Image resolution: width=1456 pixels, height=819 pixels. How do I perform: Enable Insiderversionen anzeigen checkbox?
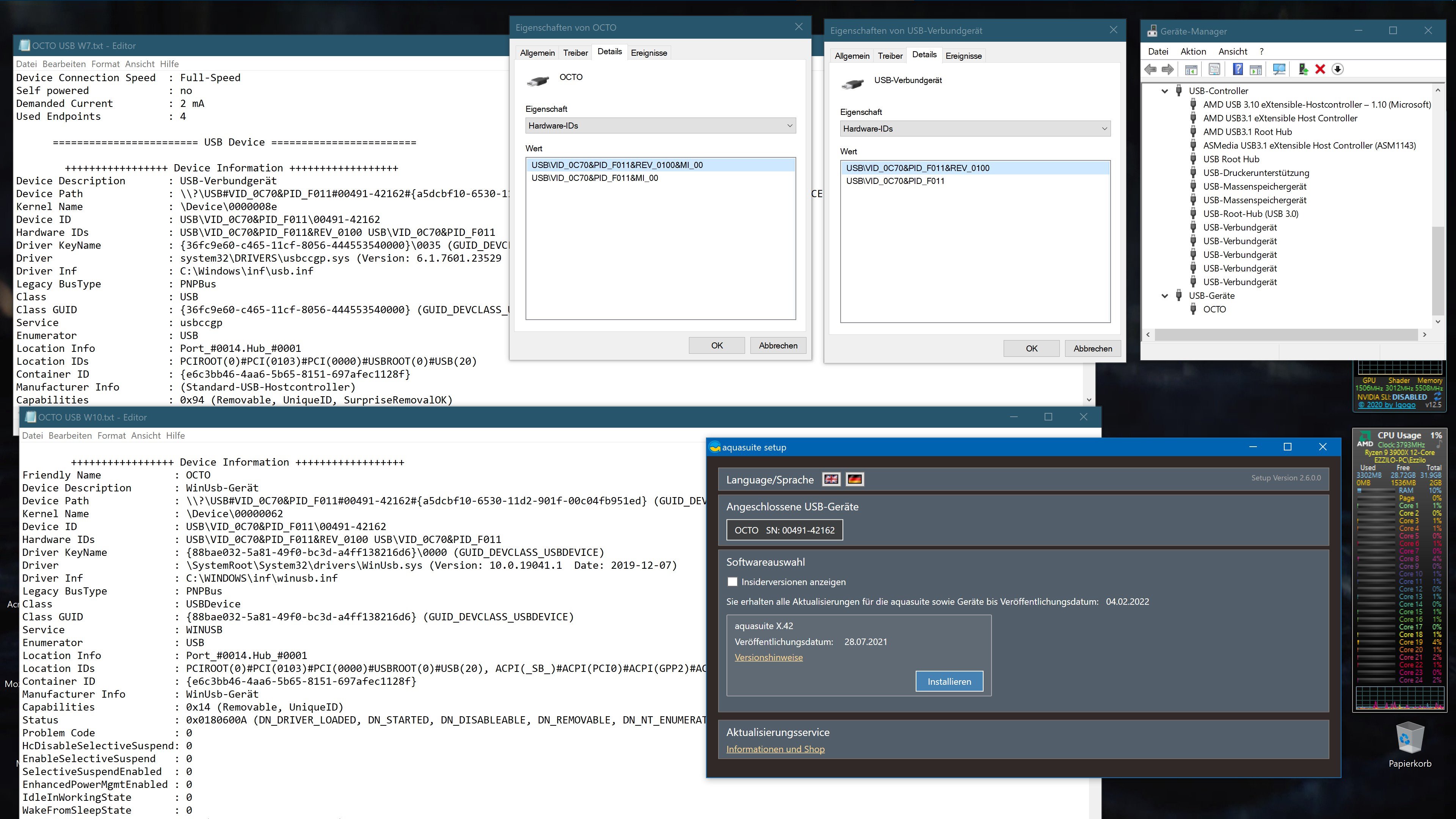tap(733, 582)
